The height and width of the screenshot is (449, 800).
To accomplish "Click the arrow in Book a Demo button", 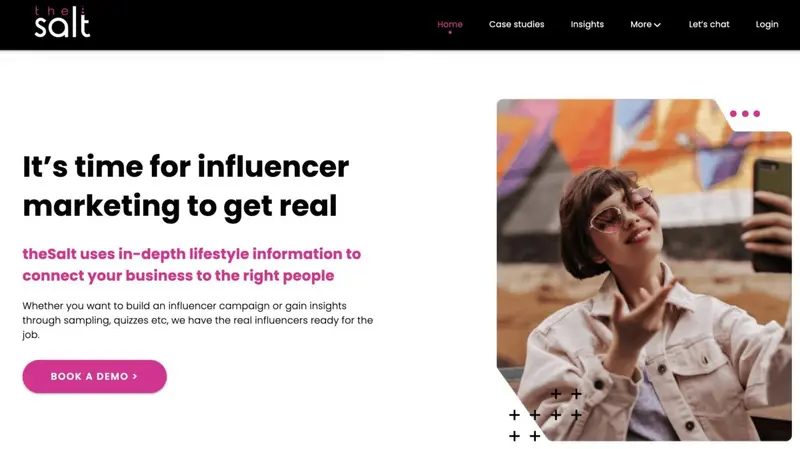I will [135, 377].
